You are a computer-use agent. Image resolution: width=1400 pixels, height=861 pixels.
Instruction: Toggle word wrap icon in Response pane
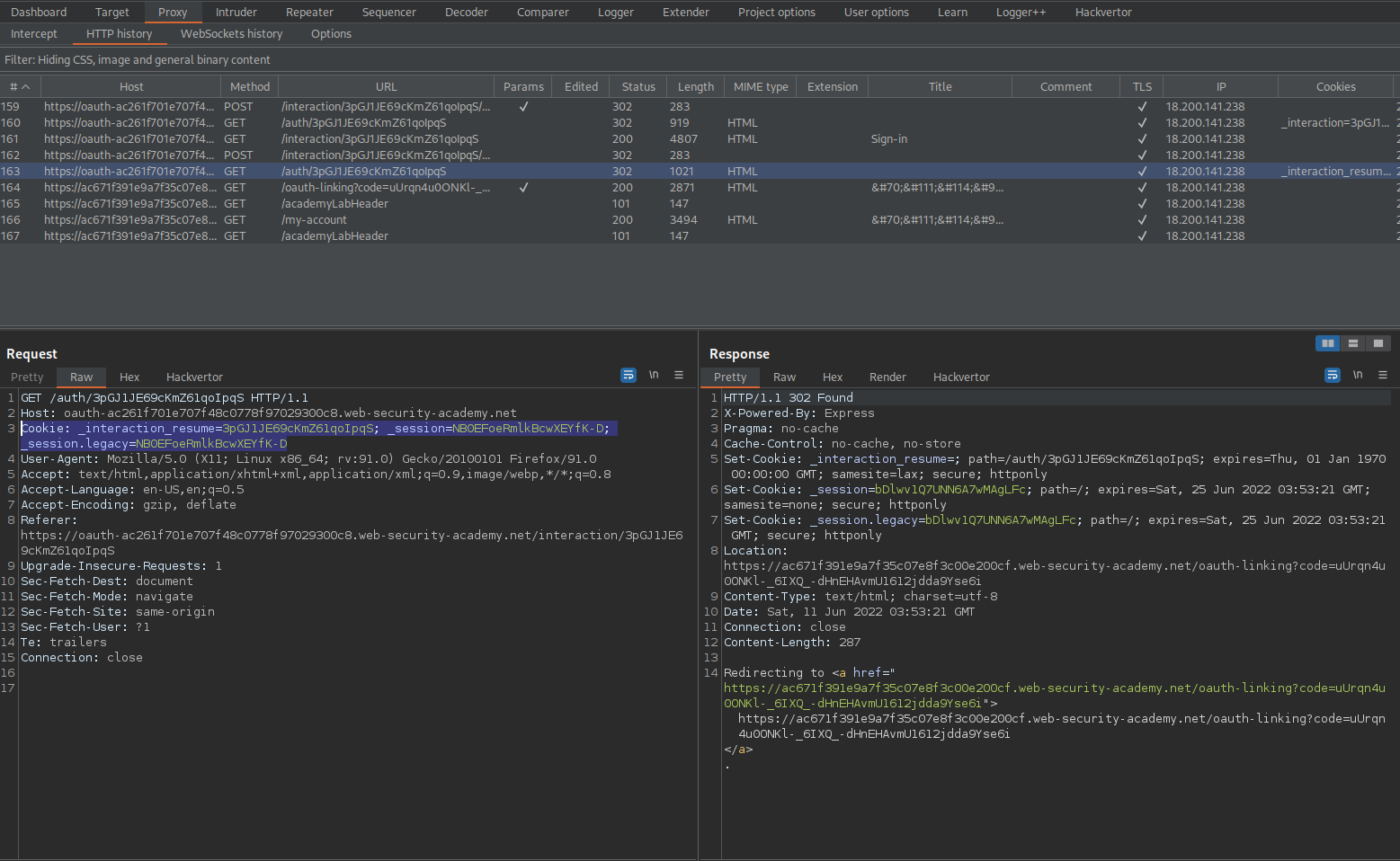[1333, 375]
